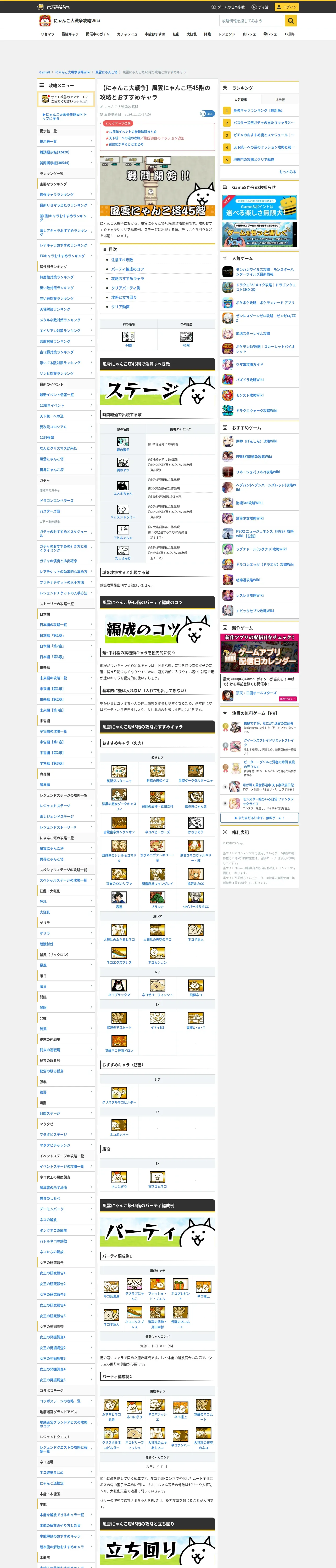Expand 未来編の攻略一覧 sidebar row arrow
Screen dimensions: 336x1568
click(x=92, y=677)
